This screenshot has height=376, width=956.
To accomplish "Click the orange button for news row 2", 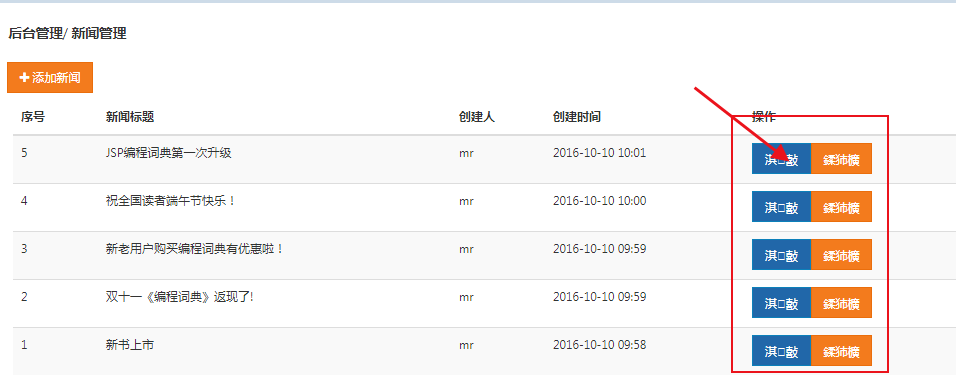I will coord(841,303).
